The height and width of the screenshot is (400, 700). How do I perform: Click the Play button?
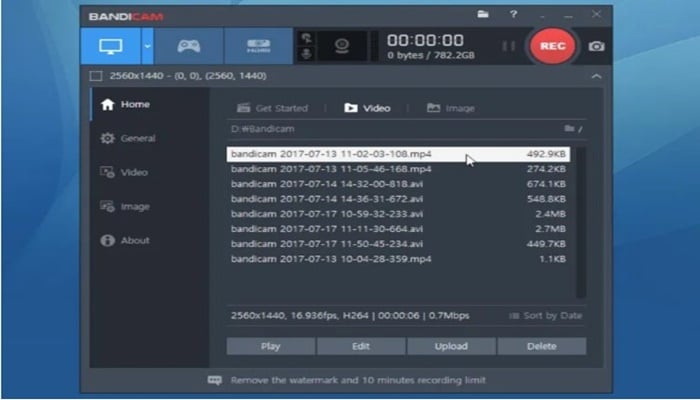[x=271, y=346]
